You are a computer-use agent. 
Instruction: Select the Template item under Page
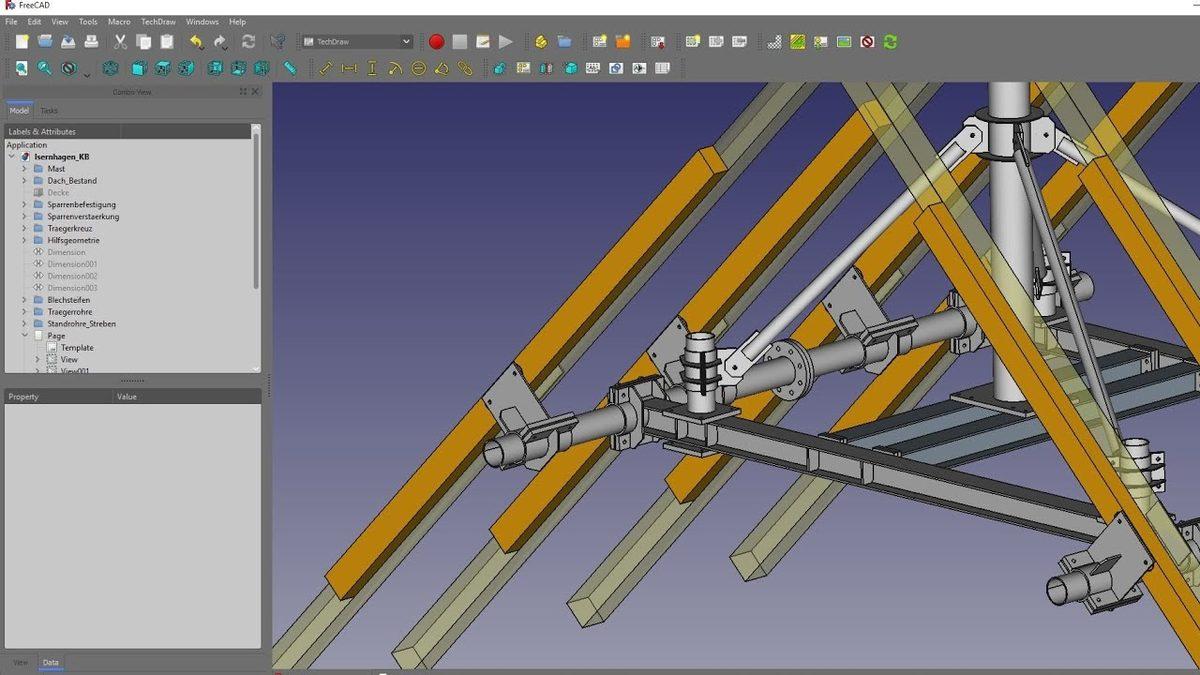(75, 347)
